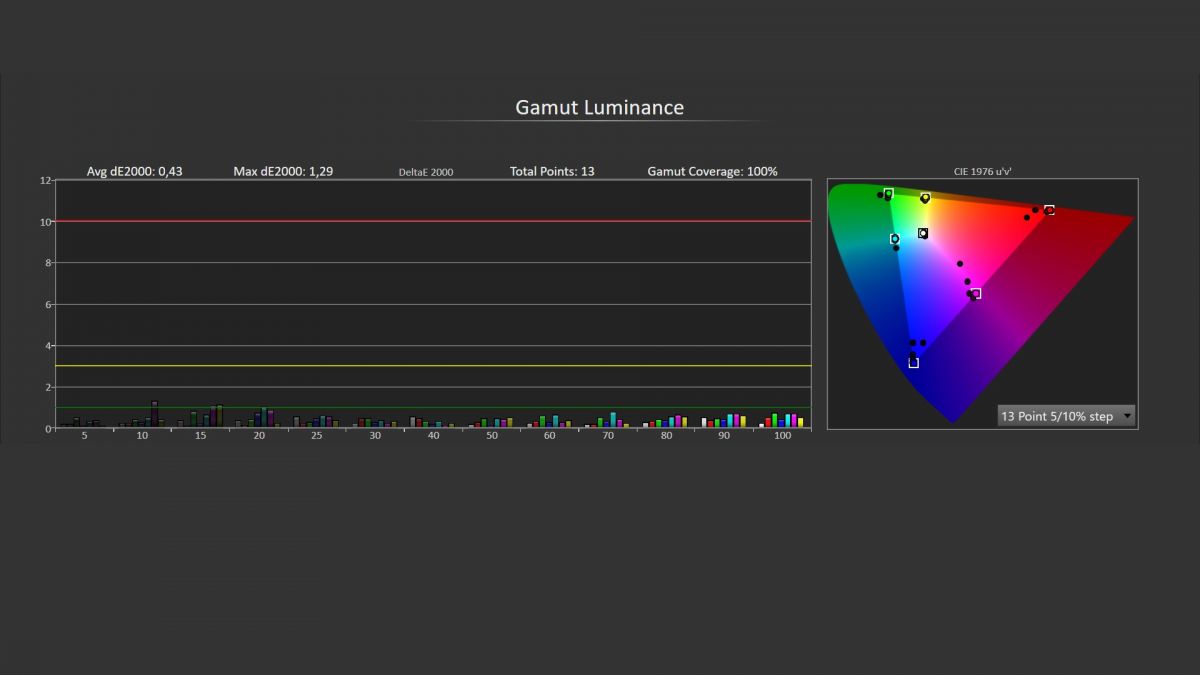Viewport: 1200px width, 675px height.
Task: Click the 6 label on the vertical axis
Action: (x=48, y=304)
